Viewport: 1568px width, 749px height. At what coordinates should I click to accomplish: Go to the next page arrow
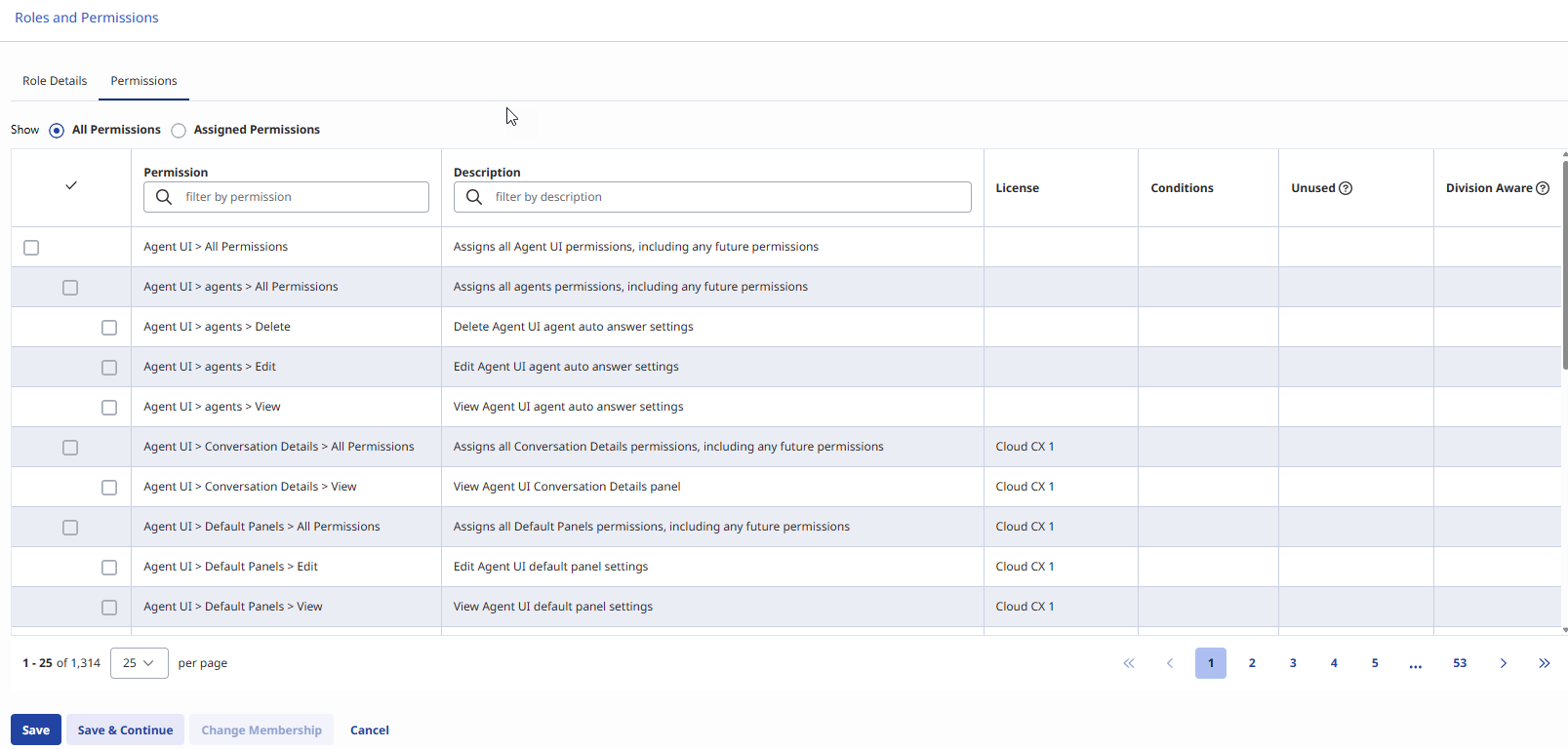coord(1503,663)
